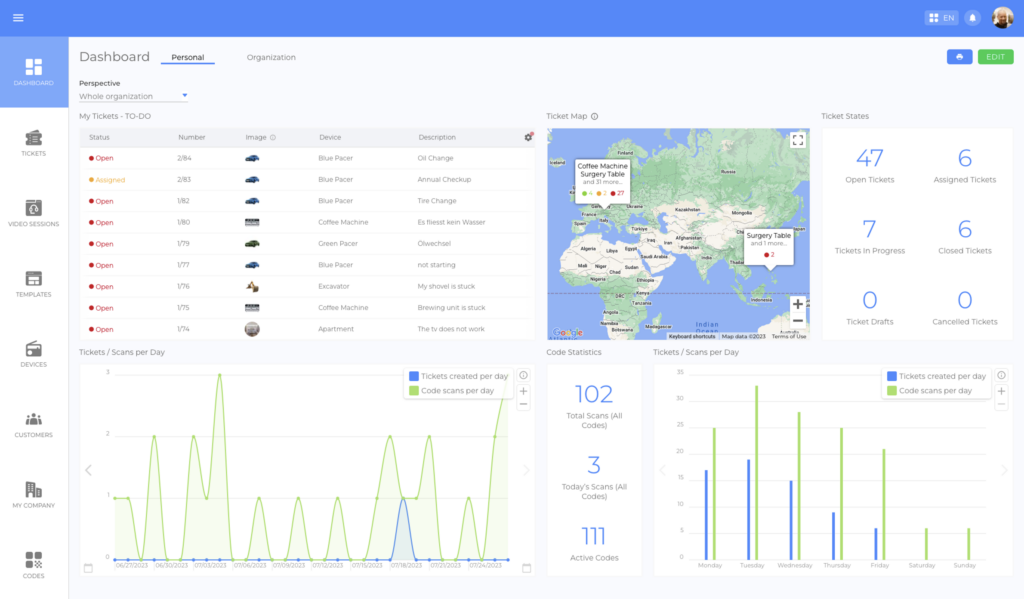The image size is (1024, 599).
Task: Click the notification bell icon
Action: coord(972,18)
